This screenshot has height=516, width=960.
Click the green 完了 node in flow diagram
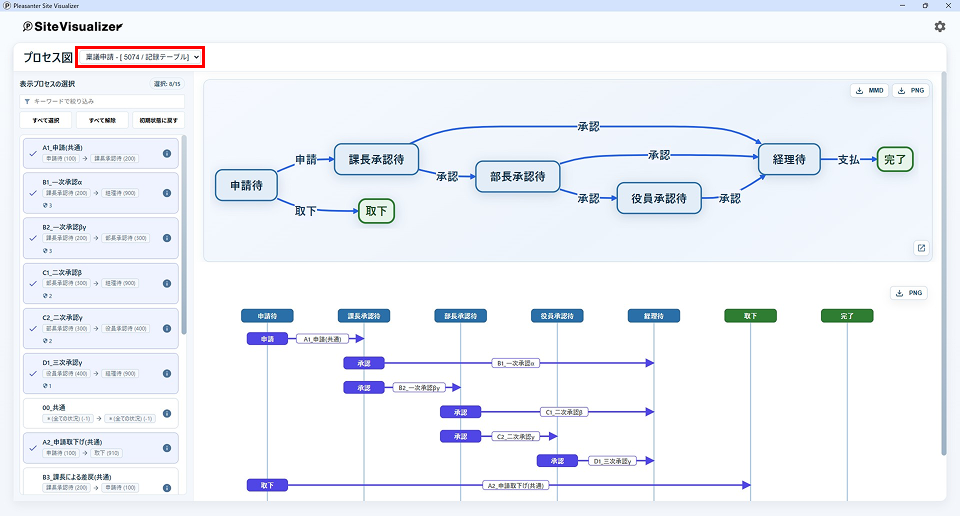(894, 160)
